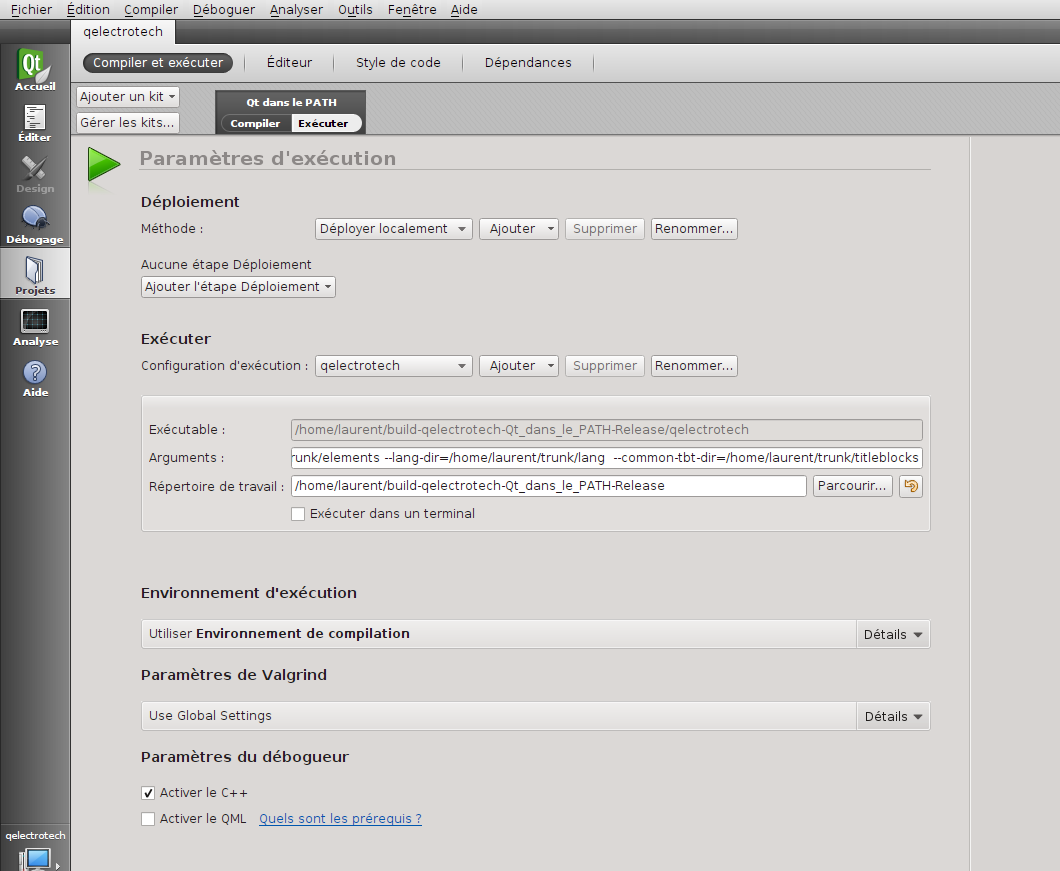1060x871 pixels.
Task: Open the Aide menu in menu bar
Action: 464,9
